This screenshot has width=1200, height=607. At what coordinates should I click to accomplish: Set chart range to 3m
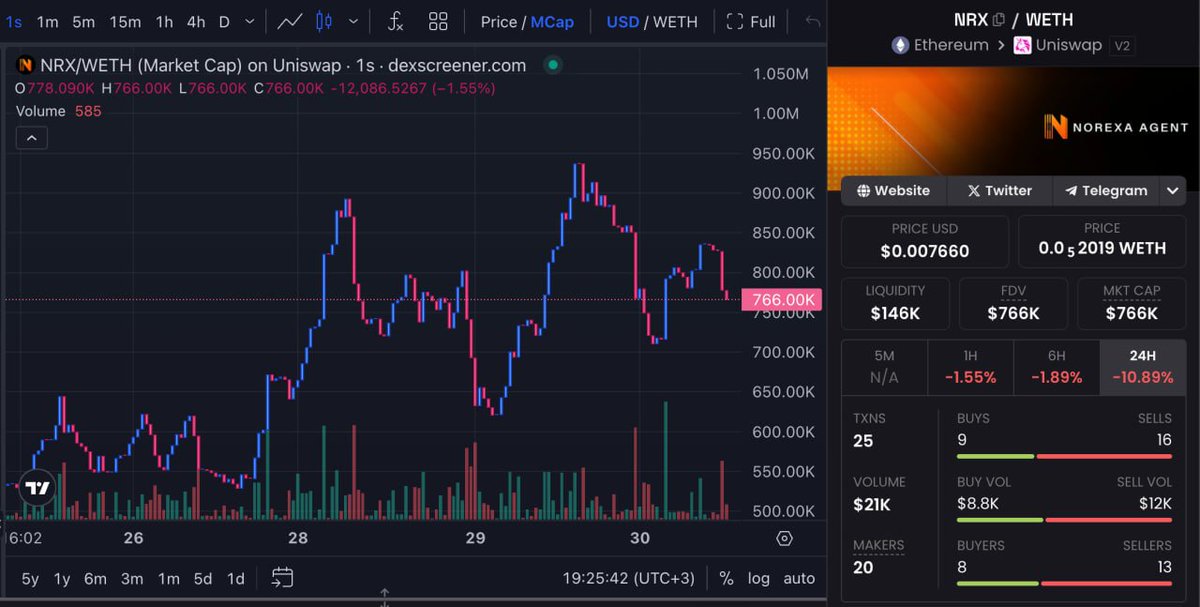click(132, 578)
